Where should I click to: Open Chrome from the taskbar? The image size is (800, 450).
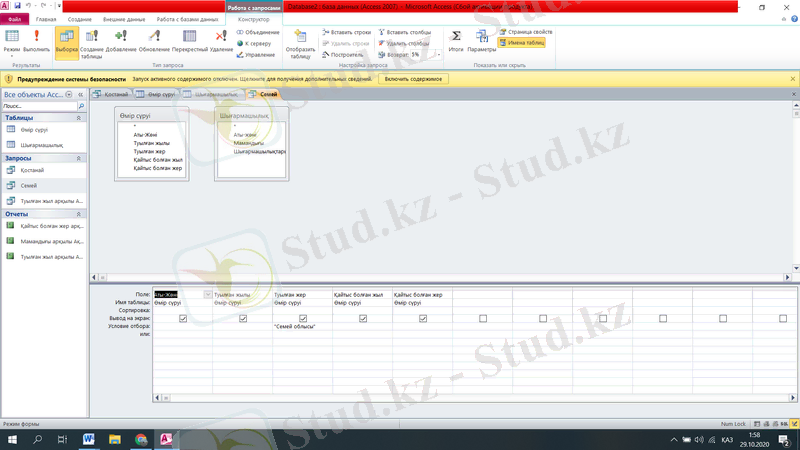click(141, 439)
